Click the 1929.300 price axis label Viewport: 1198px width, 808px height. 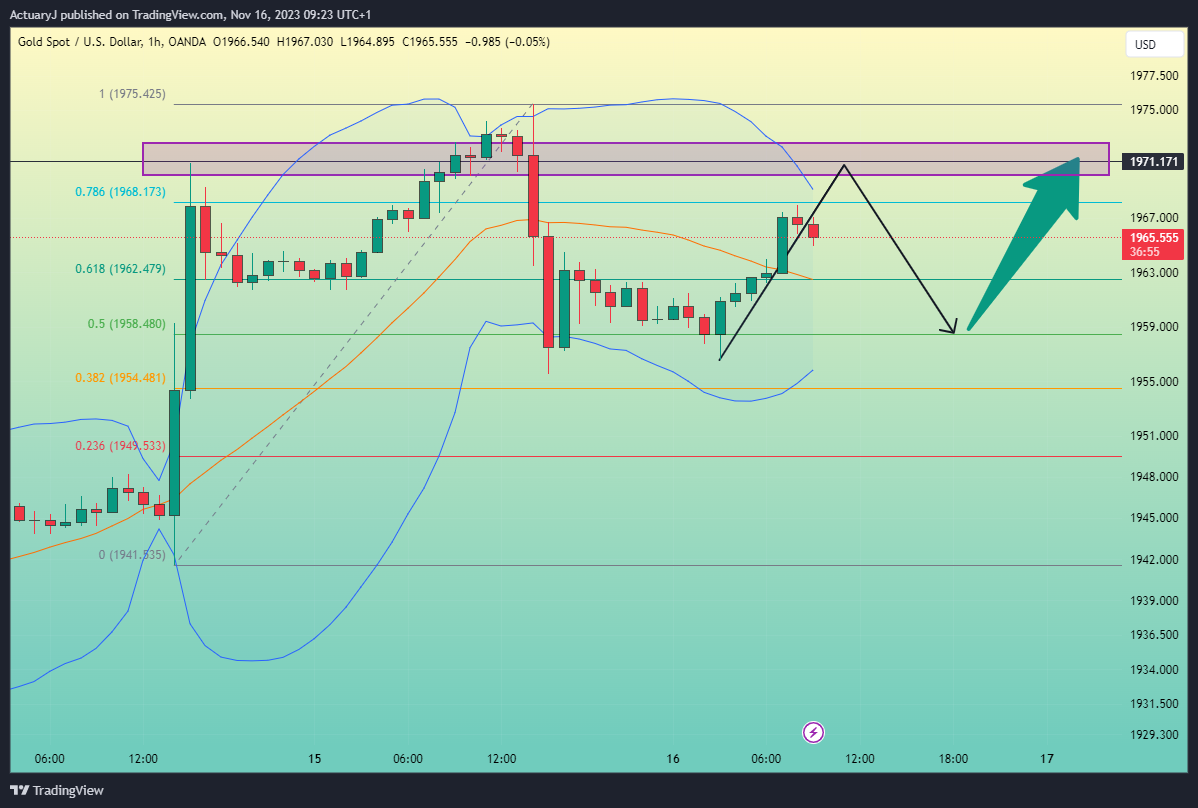(x=1154, y=735)
